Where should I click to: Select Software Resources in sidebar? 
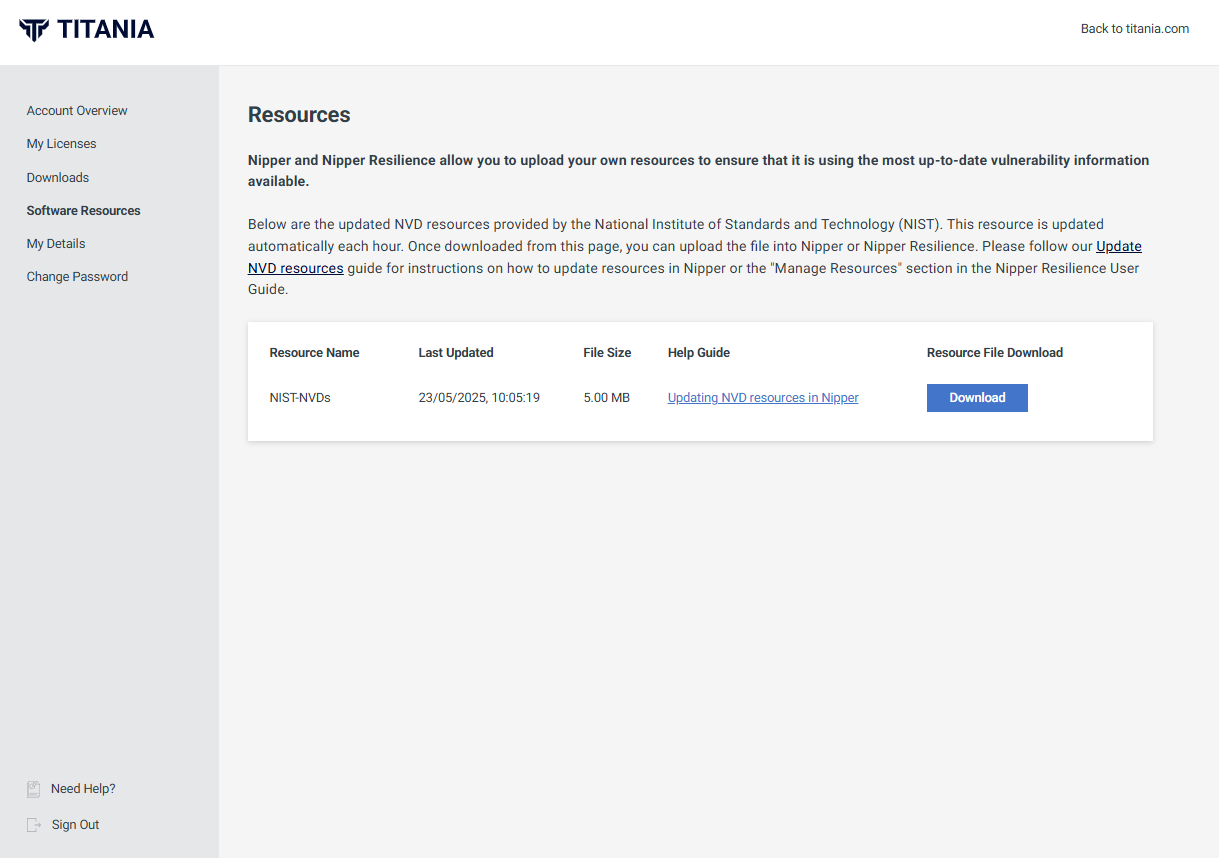pyautogui.click(x=84, y=211)
